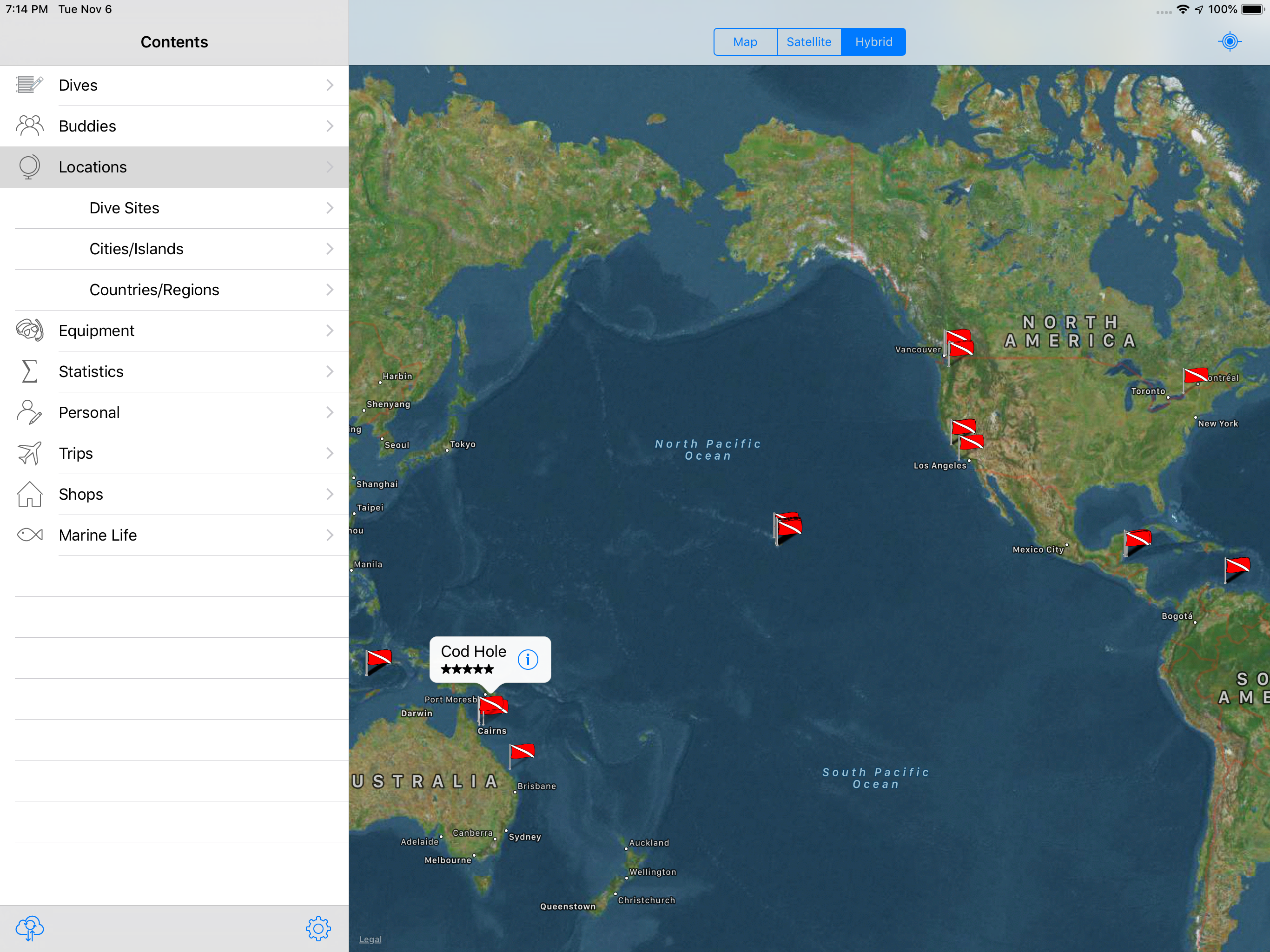
Task: Tap the Shops house icon
Action: (29, 495)
